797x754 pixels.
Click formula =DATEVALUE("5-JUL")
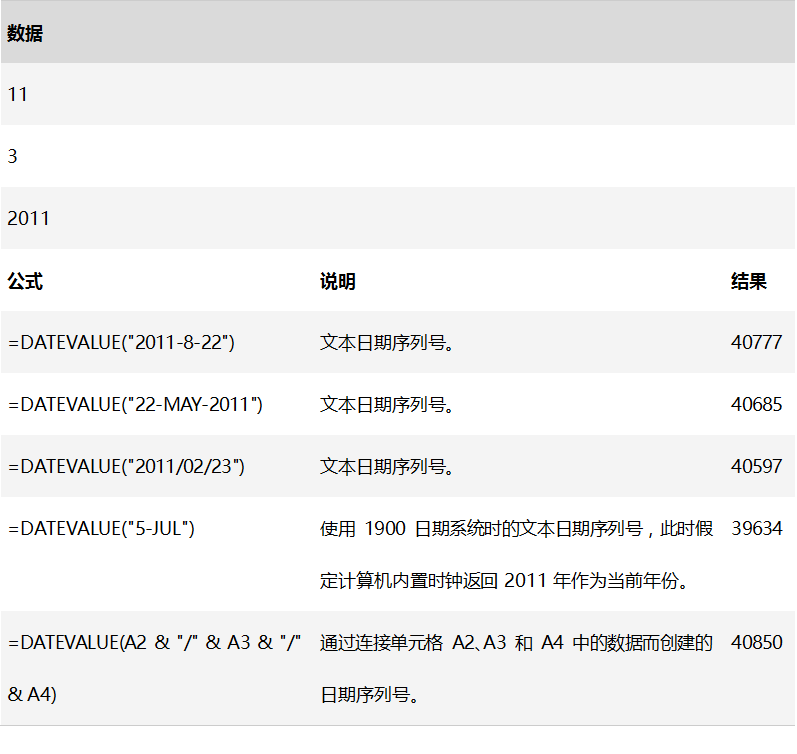(101, 529)
